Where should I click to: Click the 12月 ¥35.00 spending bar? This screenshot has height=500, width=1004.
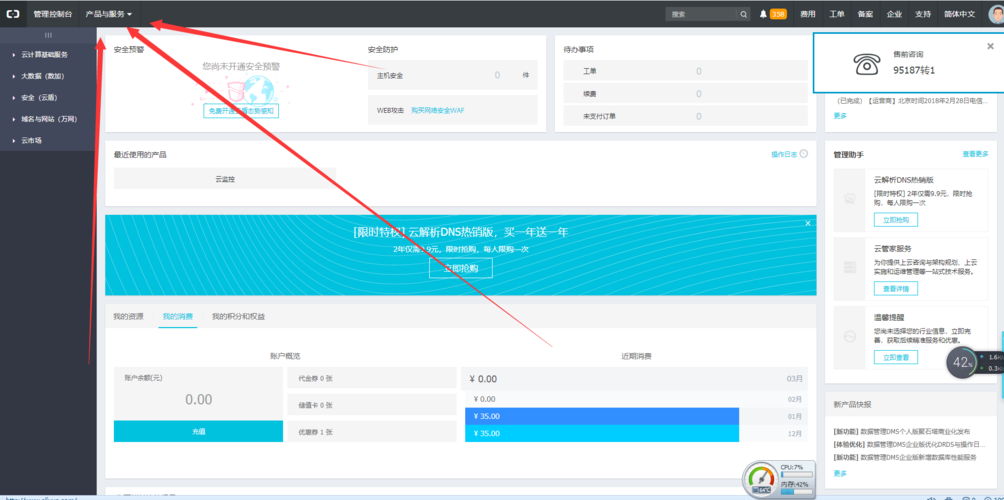[602, 433]
